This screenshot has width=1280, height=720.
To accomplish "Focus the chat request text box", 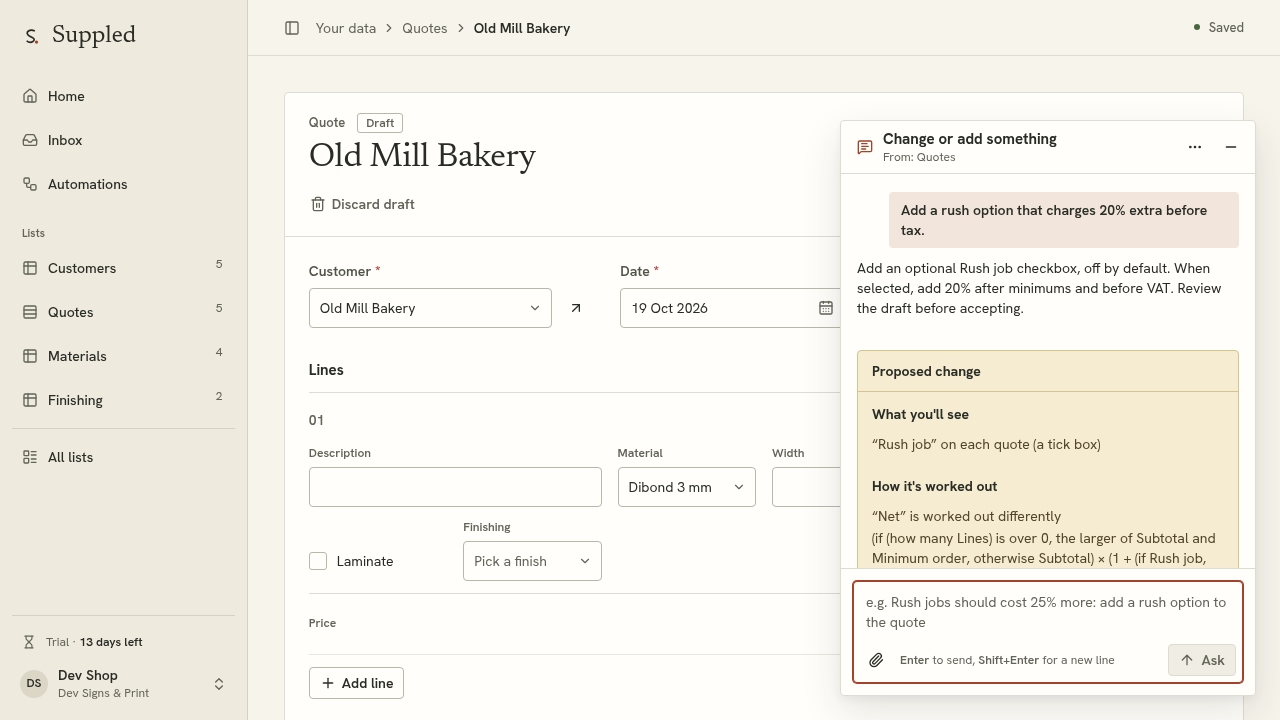I will click(x=1048, y=612).
